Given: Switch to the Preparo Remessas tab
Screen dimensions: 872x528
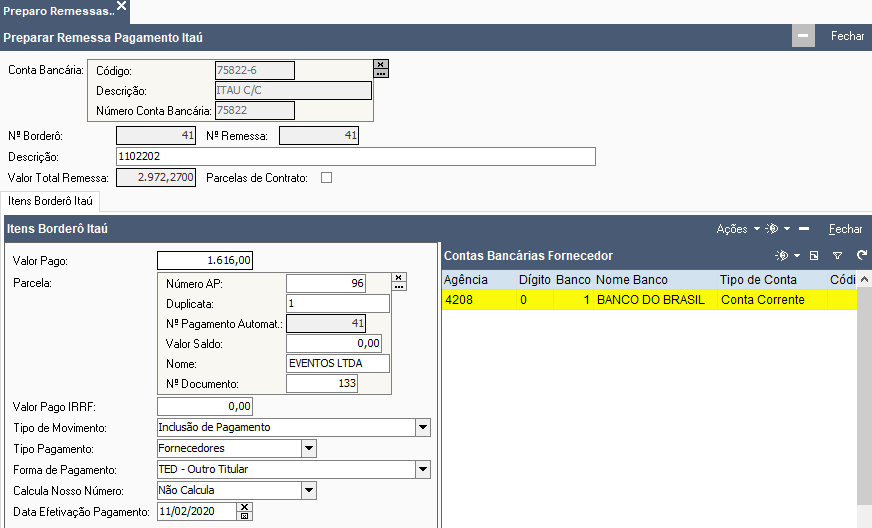Looking at the screenshot, I should 58,11.
